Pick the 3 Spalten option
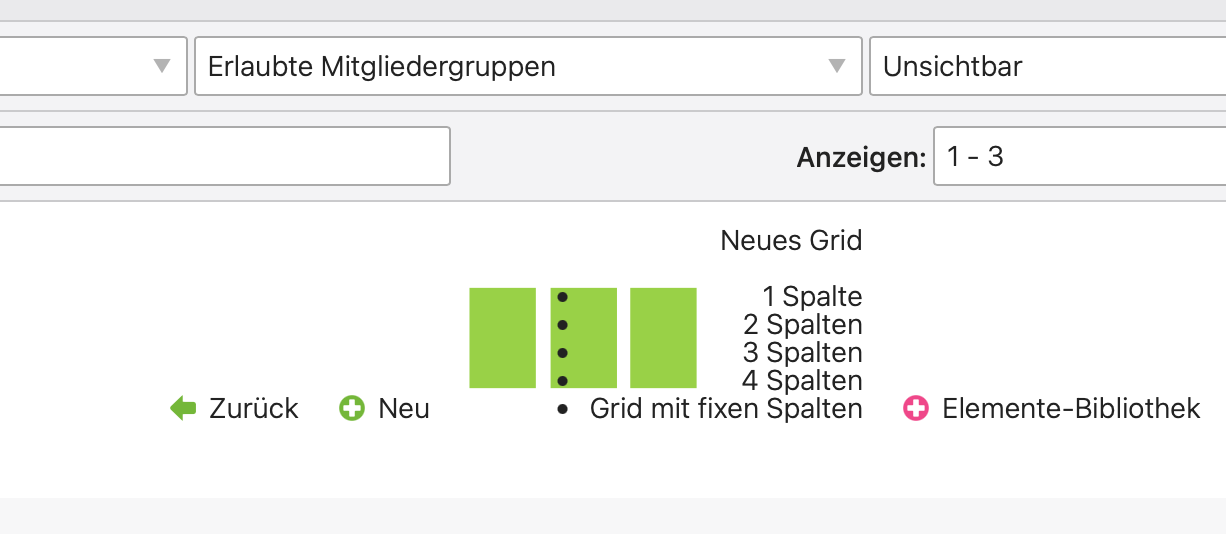Screen dimensions: 1226x534 [x=802, y=353]
